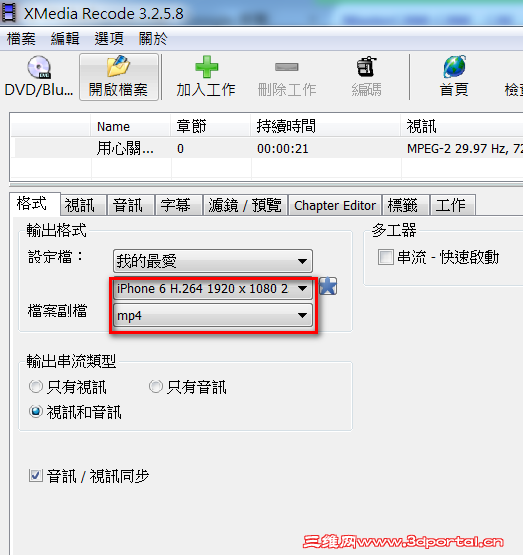Open the 檔案 menu
The height and width of the screenshot is (555, 523).
(x=21, y=39)
